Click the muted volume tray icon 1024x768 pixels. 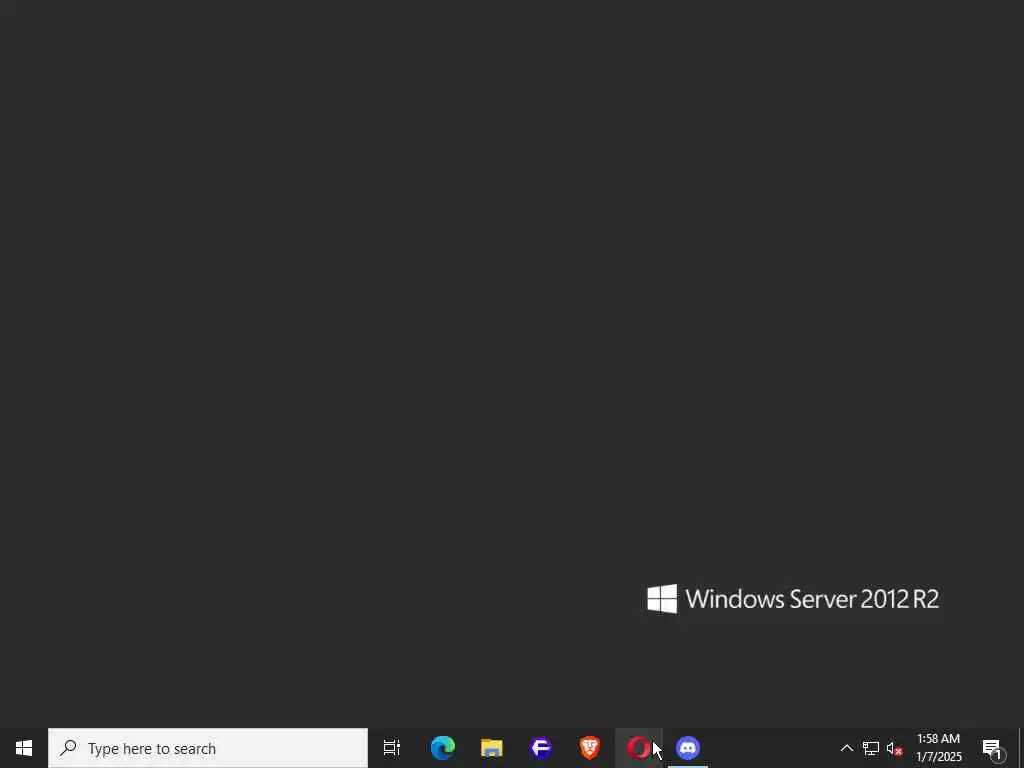tap(895, 748)
